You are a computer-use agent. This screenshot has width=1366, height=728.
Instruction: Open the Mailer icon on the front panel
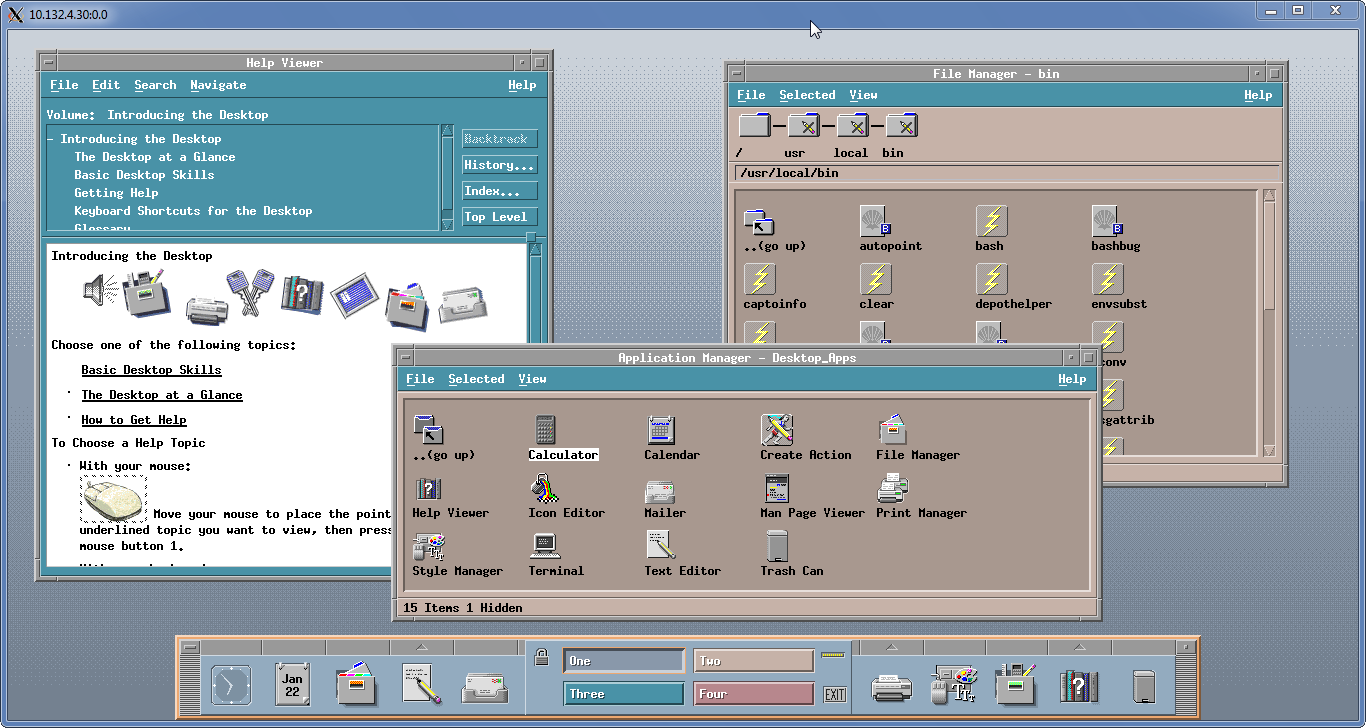[484, 686]
